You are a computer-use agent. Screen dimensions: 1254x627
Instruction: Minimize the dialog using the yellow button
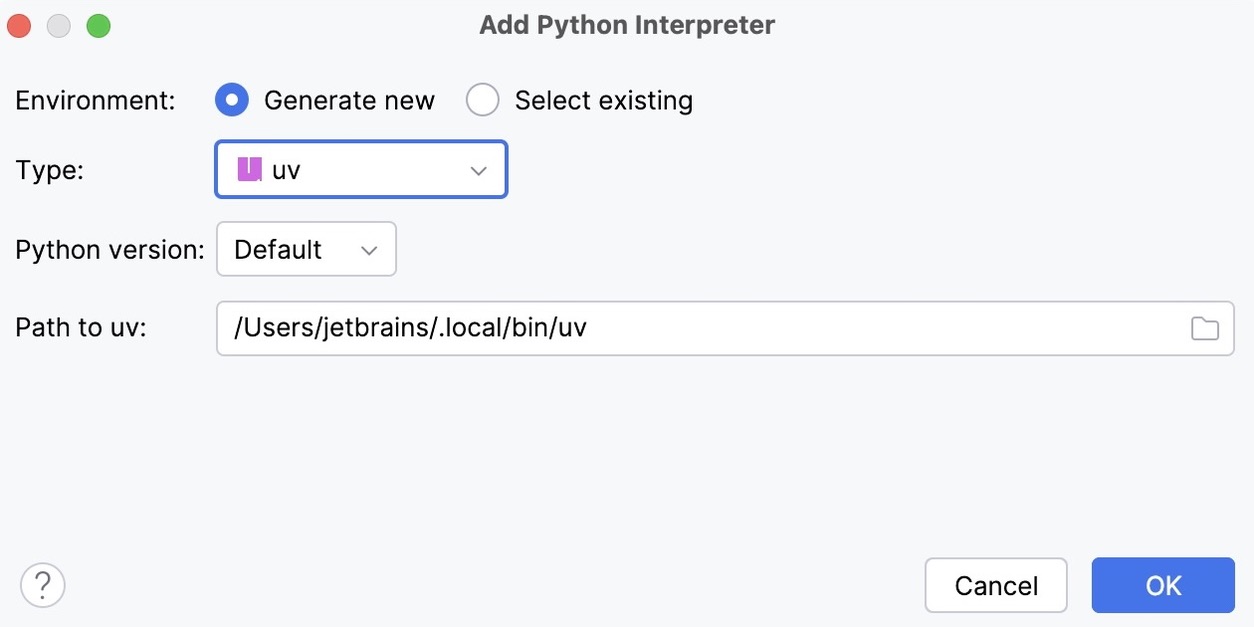(59, 26)
